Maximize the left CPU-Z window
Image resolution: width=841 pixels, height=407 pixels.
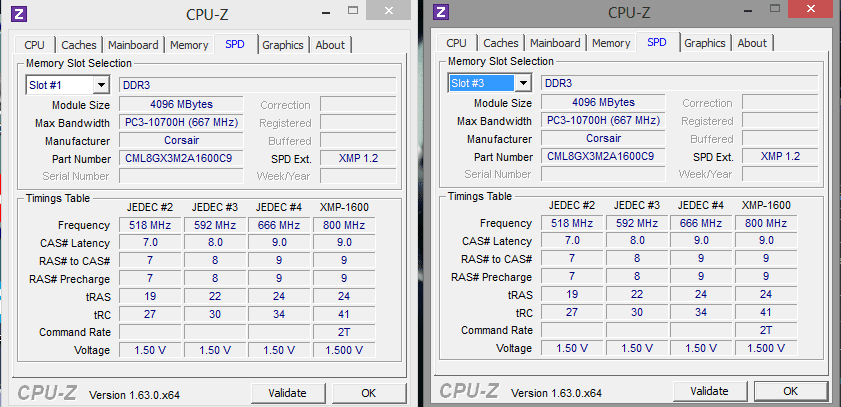tap(353, 10)
